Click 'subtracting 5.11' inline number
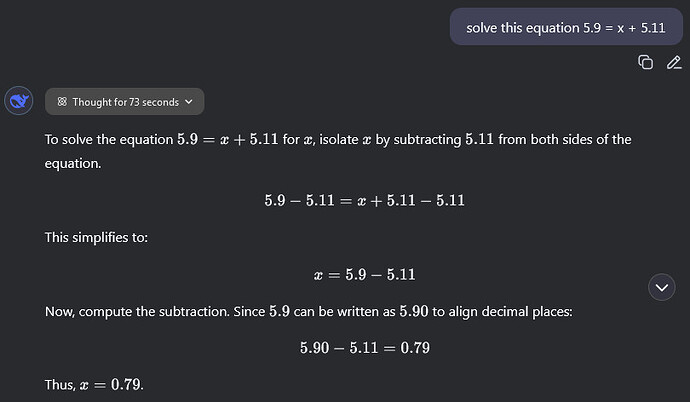 pyautogui.click(x=485, y=139)
